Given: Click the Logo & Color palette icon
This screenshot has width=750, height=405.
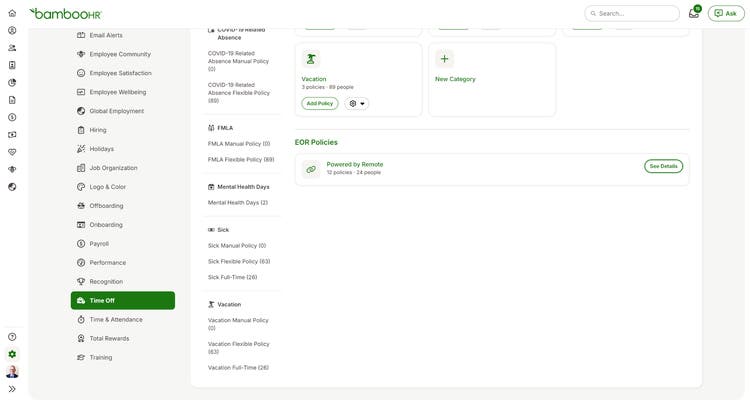Looking at the screenshot, I should click(x=81, y=187).
